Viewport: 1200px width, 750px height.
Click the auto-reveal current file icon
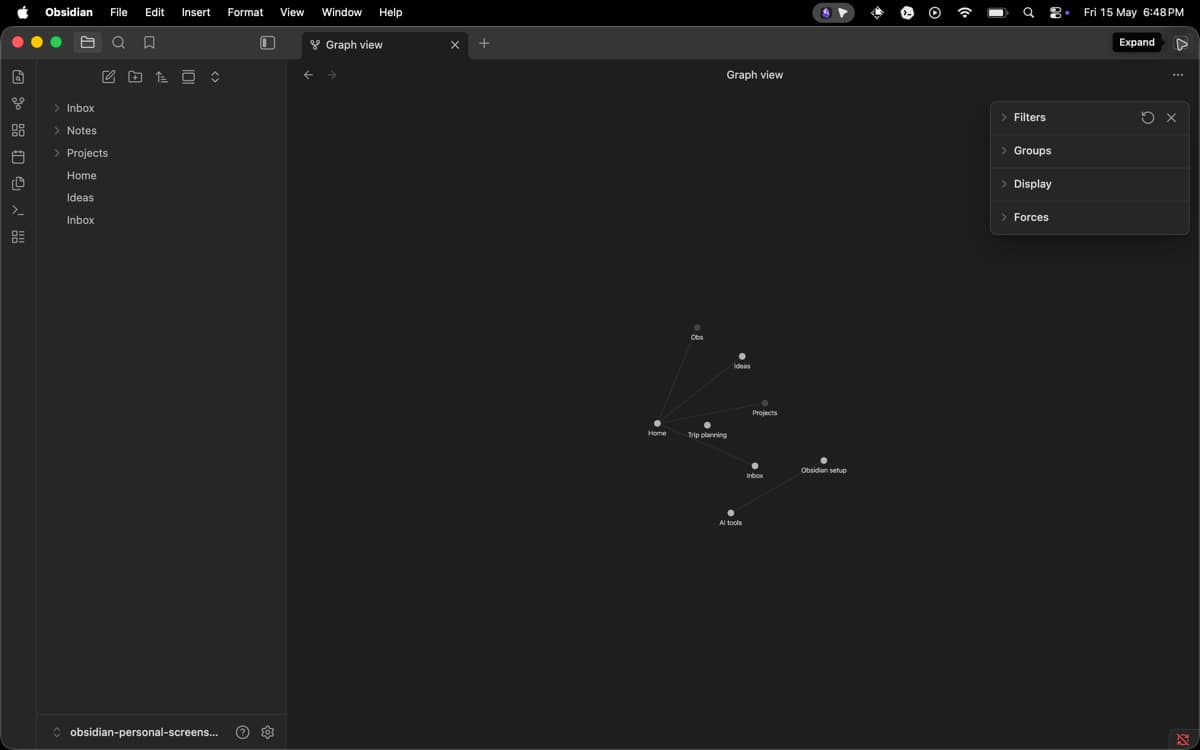[x=188, y=77]
